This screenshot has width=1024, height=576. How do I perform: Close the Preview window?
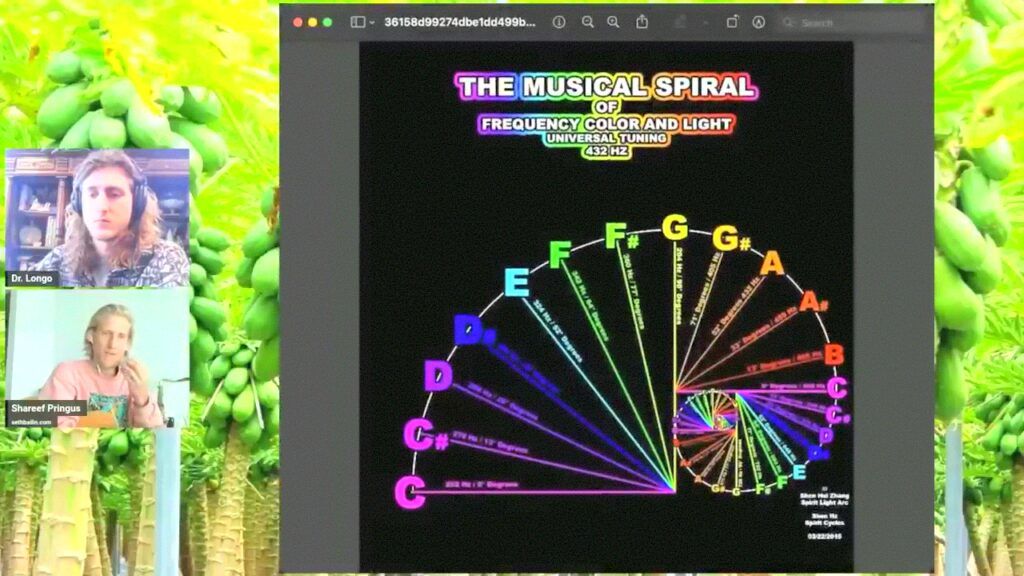(x=296, y=22)
